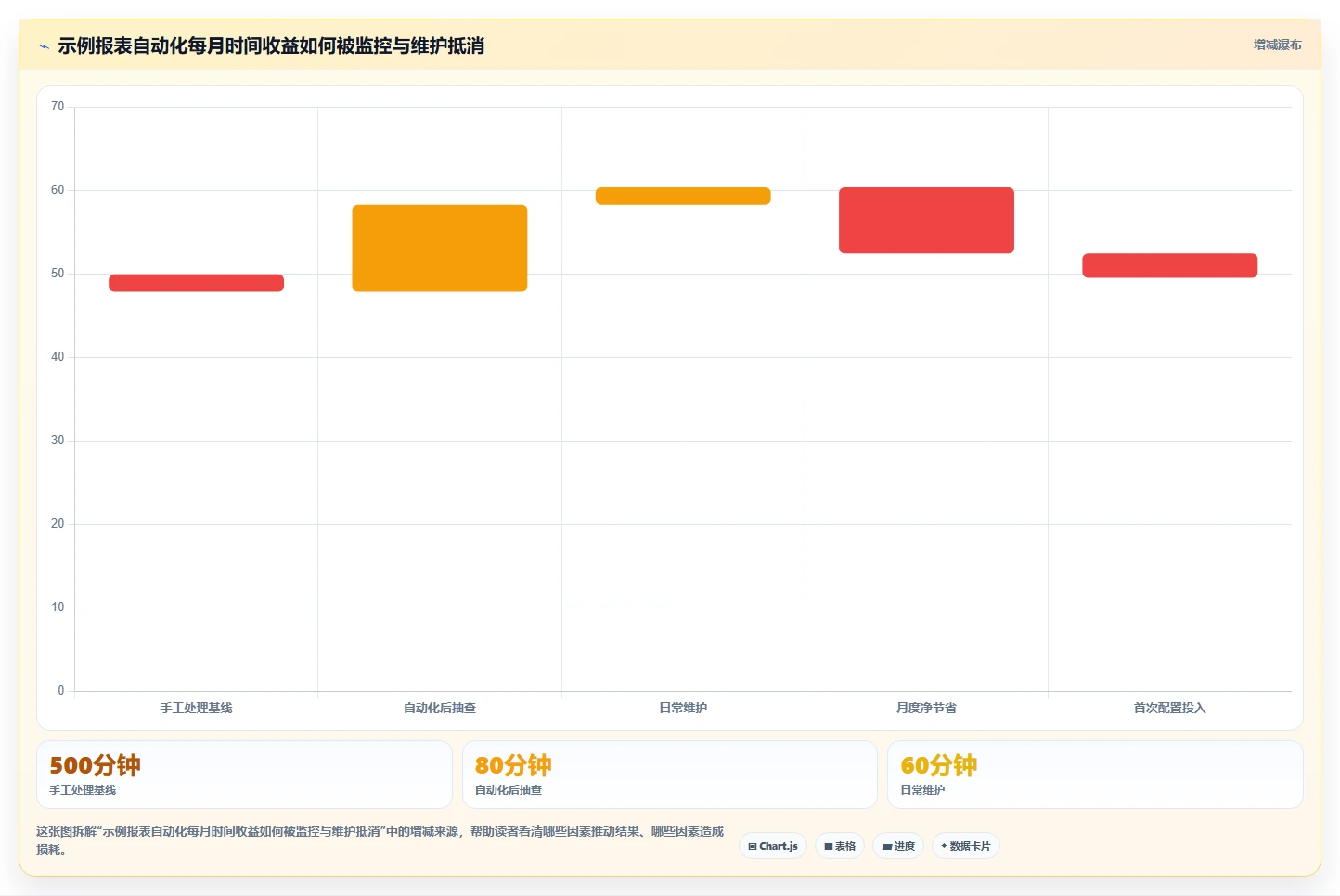Click the 首次配置投入 x-axis label

(x=1169, y=708)
